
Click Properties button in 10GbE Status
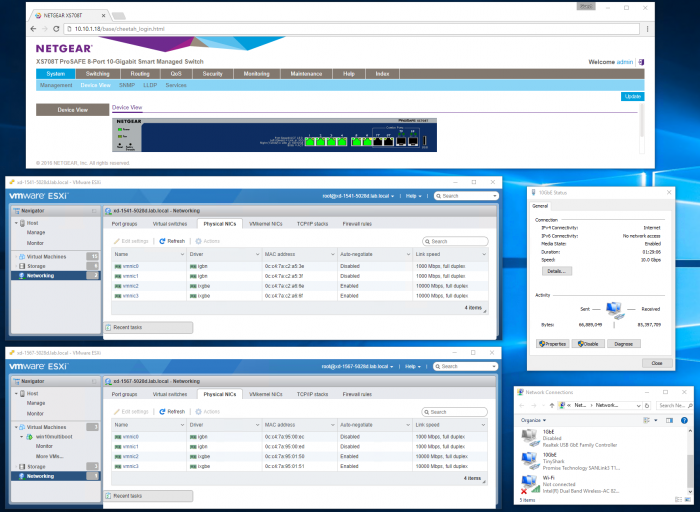[x=552, y=344]
